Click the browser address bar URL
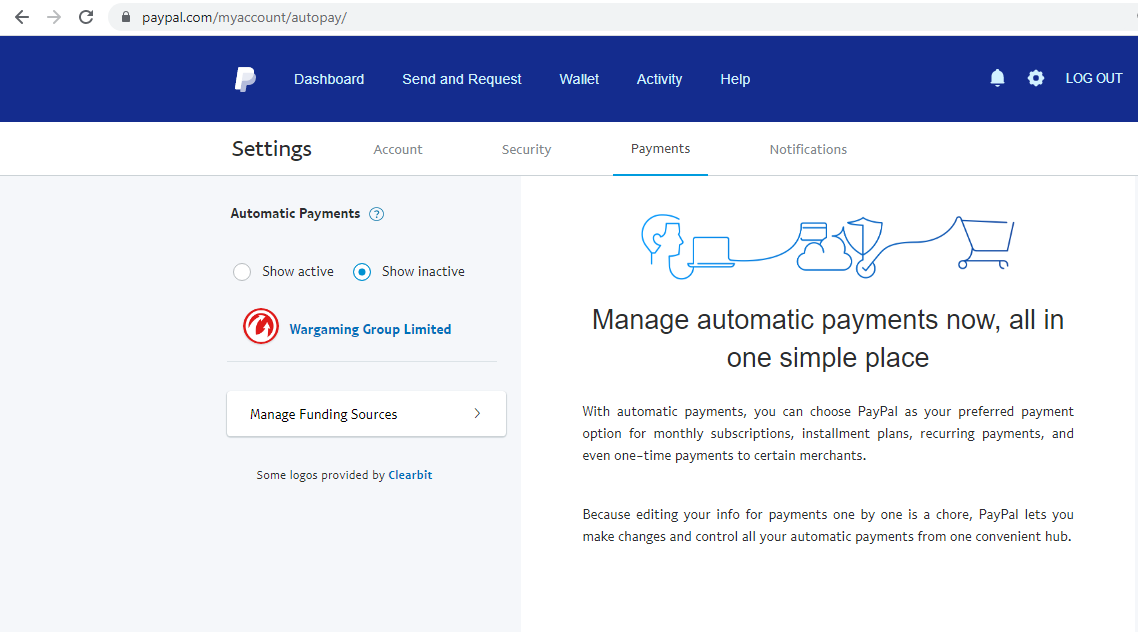Screen dimensions: 1138x632 245,17
